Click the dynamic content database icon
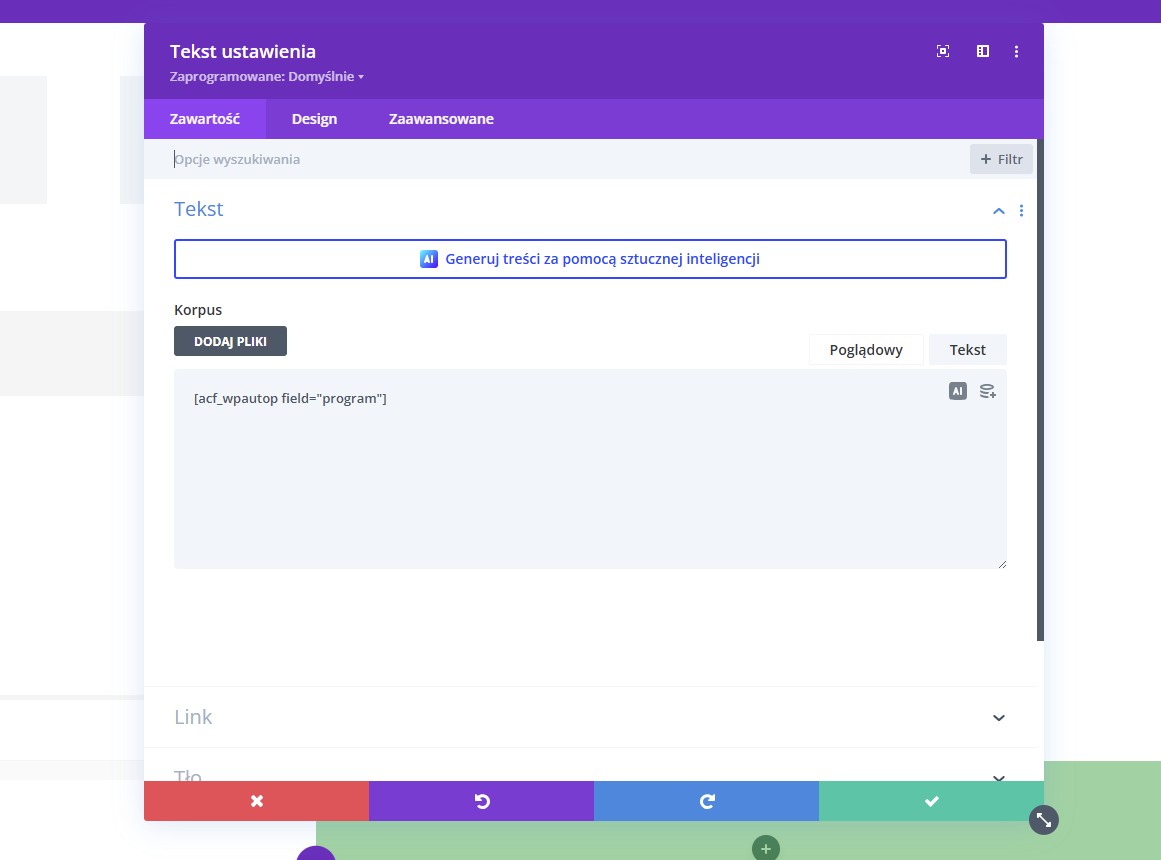The image size is (1161, 860). 987,391
